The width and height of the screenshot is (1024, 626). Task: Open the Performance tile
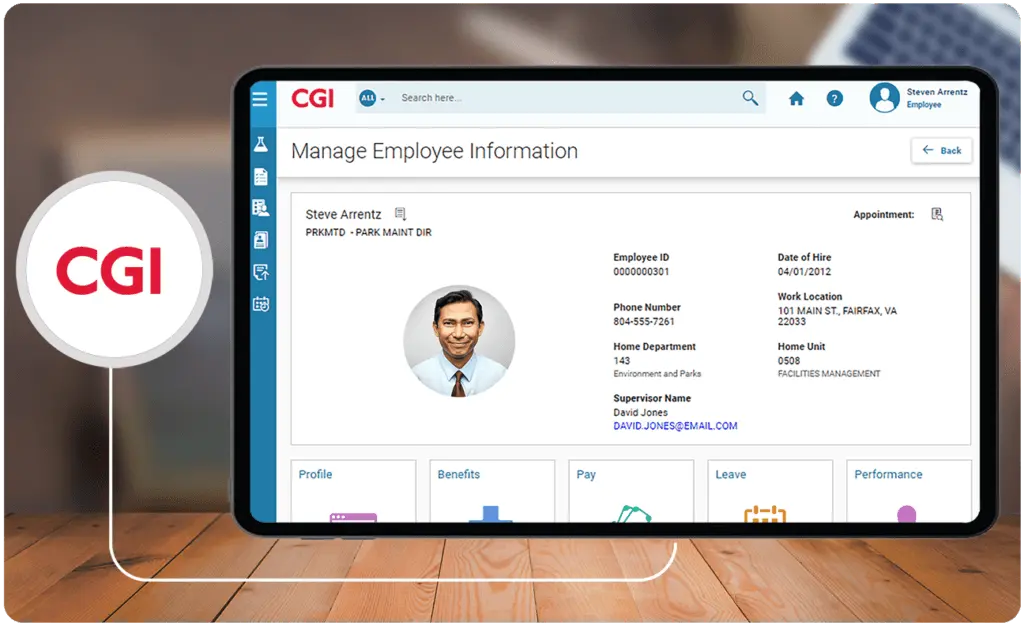tap(909, 491)
